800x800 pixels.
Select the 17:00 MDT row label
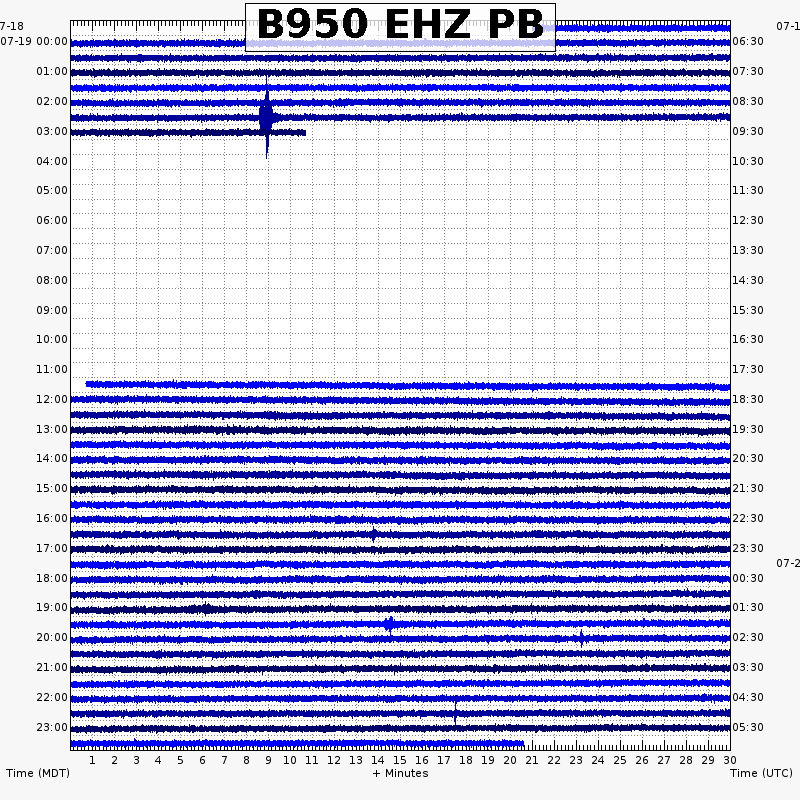(x=52, y=548)
